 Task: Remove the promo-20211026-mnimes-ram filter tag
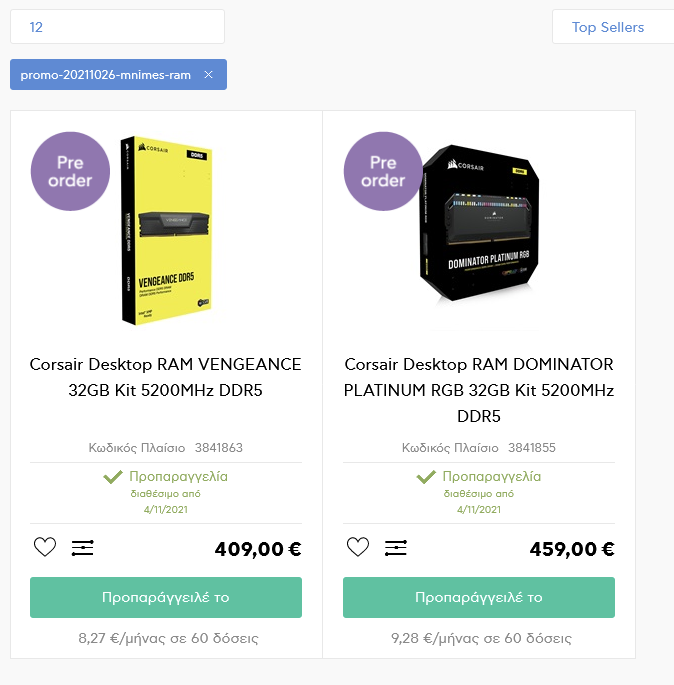click(x=208, y=75)
